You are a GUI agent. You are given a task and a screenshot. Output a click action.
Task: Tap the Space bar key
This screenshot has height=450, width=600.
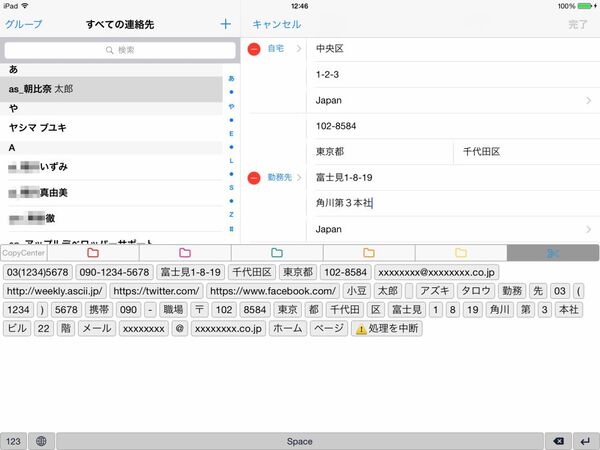pos(300,441)
